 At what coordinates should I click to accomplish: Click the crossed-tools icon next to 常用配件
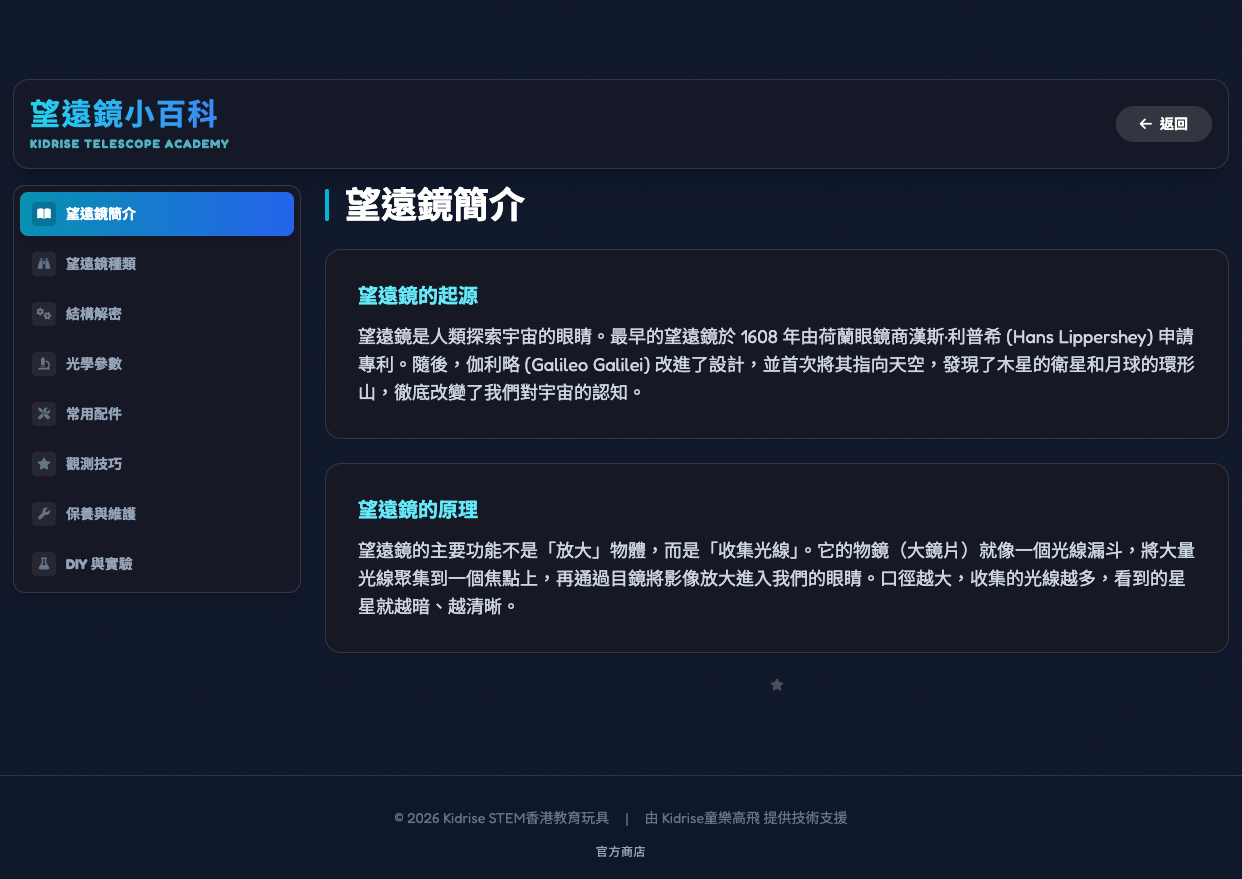point(44,413)
